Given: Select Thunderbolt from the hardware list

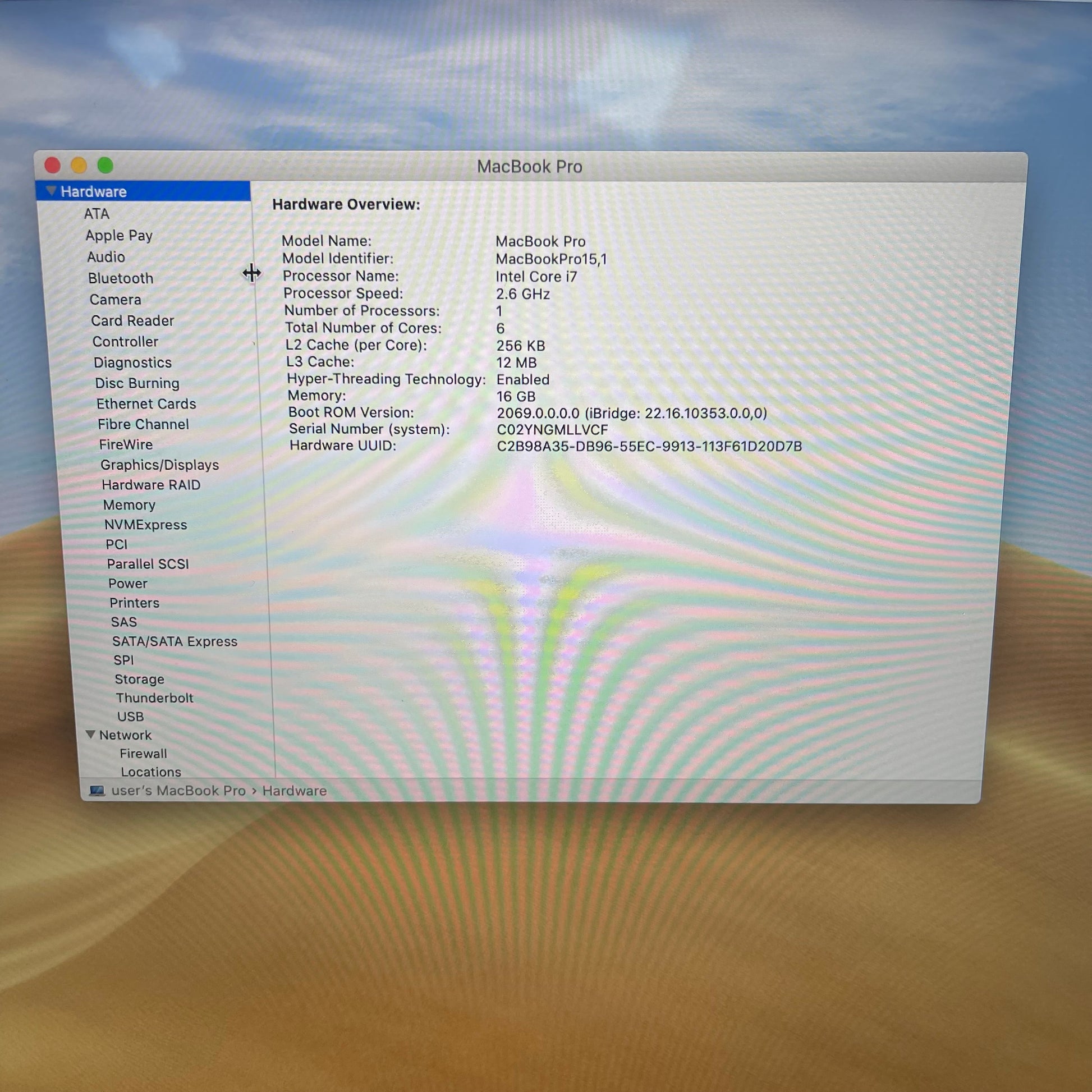Looking at the screenshot, I should point(154,698).
